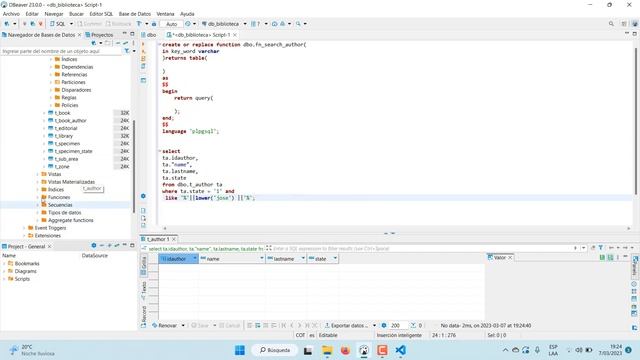Click the navigator object name filter field
This screenshot has height=360, width=640.
click(x=61, y=51)
